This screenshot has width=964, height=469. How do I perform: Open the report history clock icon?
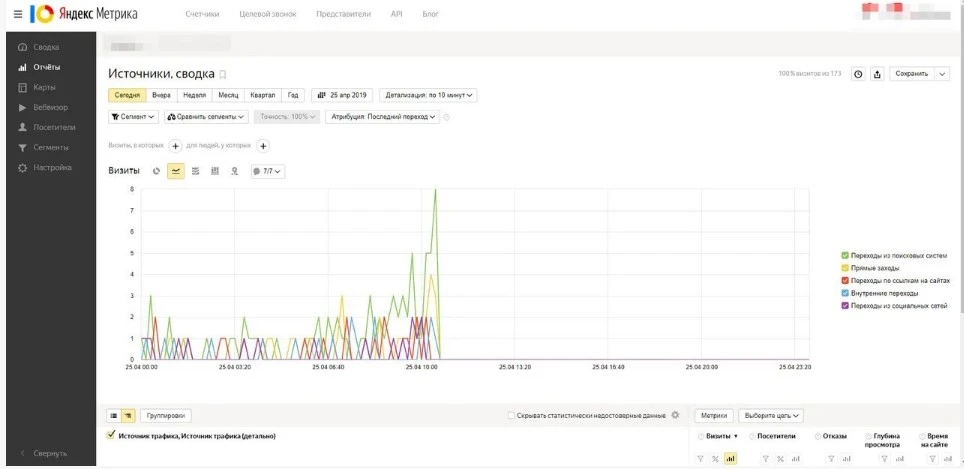858,74
